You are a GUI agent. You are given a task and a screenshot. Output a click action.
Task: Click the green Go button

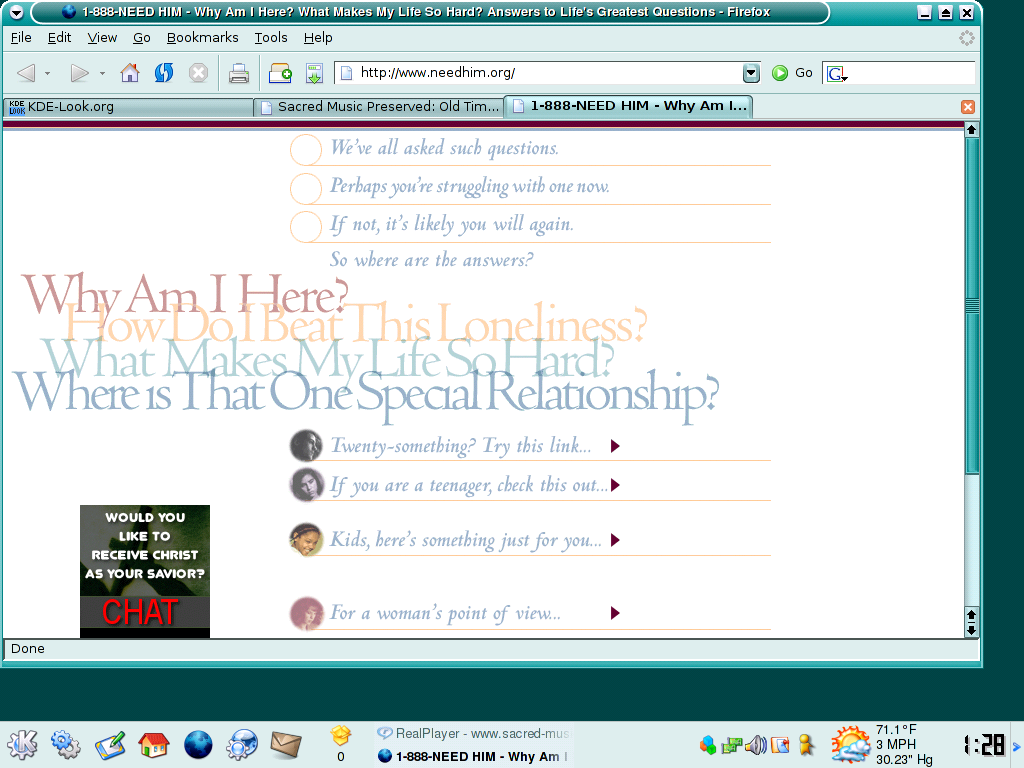[792, 73]
